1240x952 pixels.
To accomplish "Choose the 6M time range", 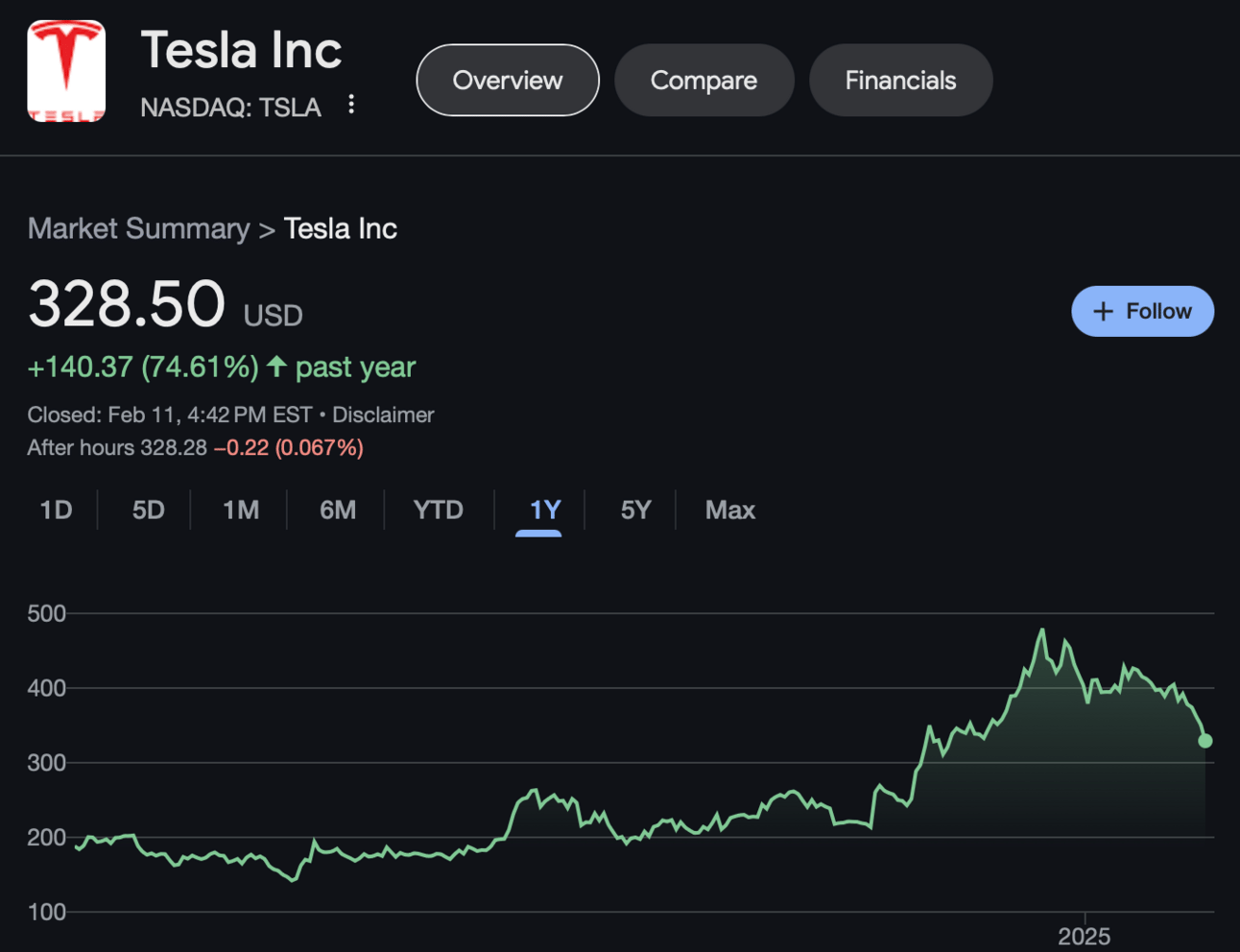I will pos(338,510).
